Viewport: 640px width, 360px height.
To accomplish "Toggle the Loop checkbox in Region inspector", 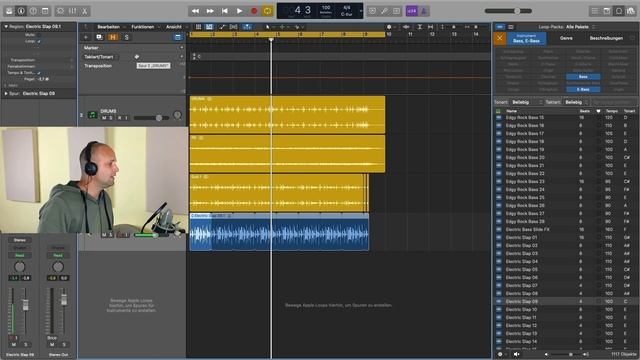I will coord(39,41).
